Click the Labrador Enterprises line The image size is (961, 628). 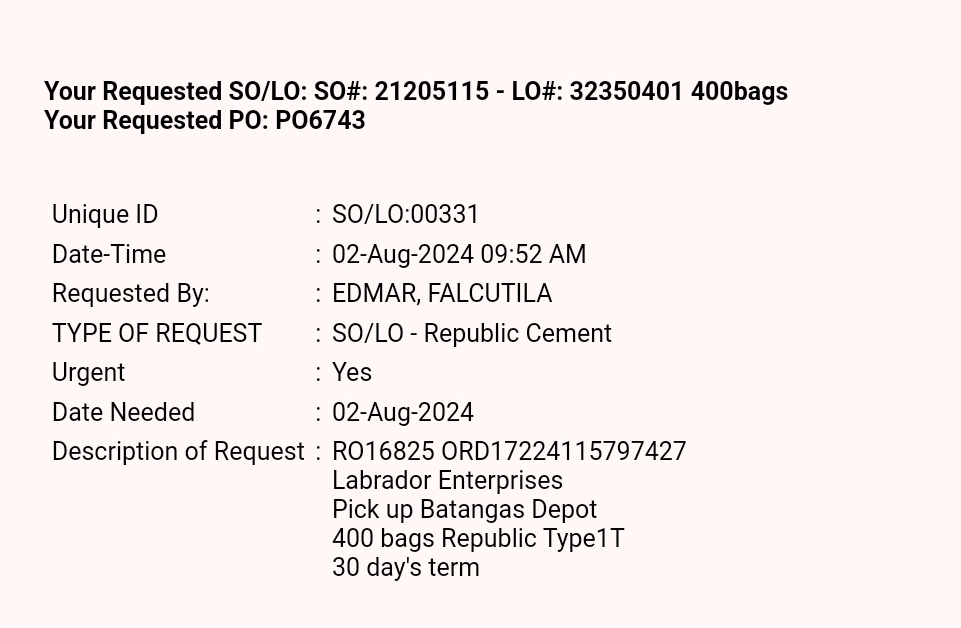point(447,481)
